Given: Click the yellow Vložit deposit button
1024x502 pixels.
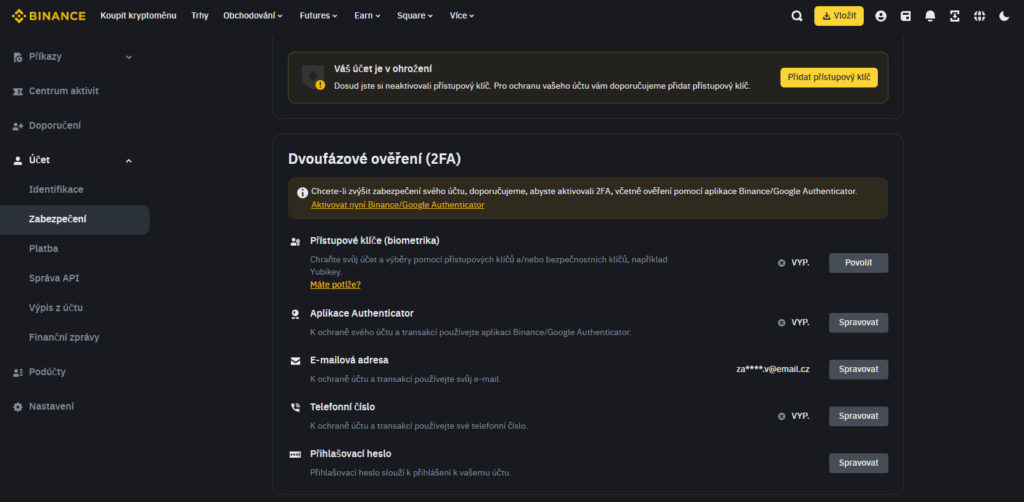Looking at the screenshot, I should pos(839,16).
